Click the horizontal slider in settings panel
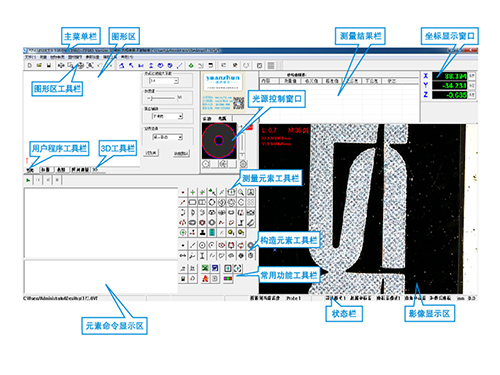 pos(163,98)
